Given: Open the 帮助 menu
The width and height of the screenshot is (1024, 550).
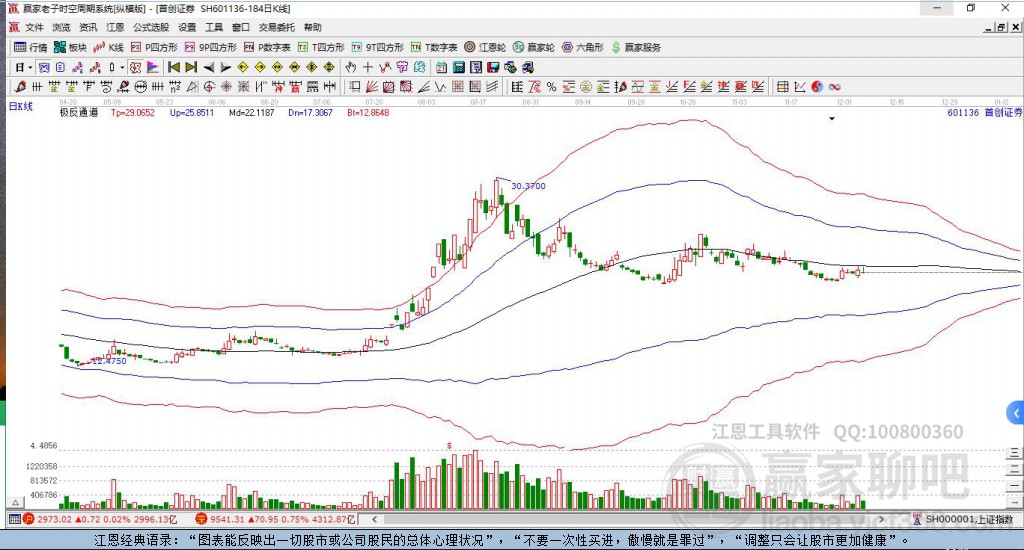Looking at the screenshot, I should [x=313, y=27].
